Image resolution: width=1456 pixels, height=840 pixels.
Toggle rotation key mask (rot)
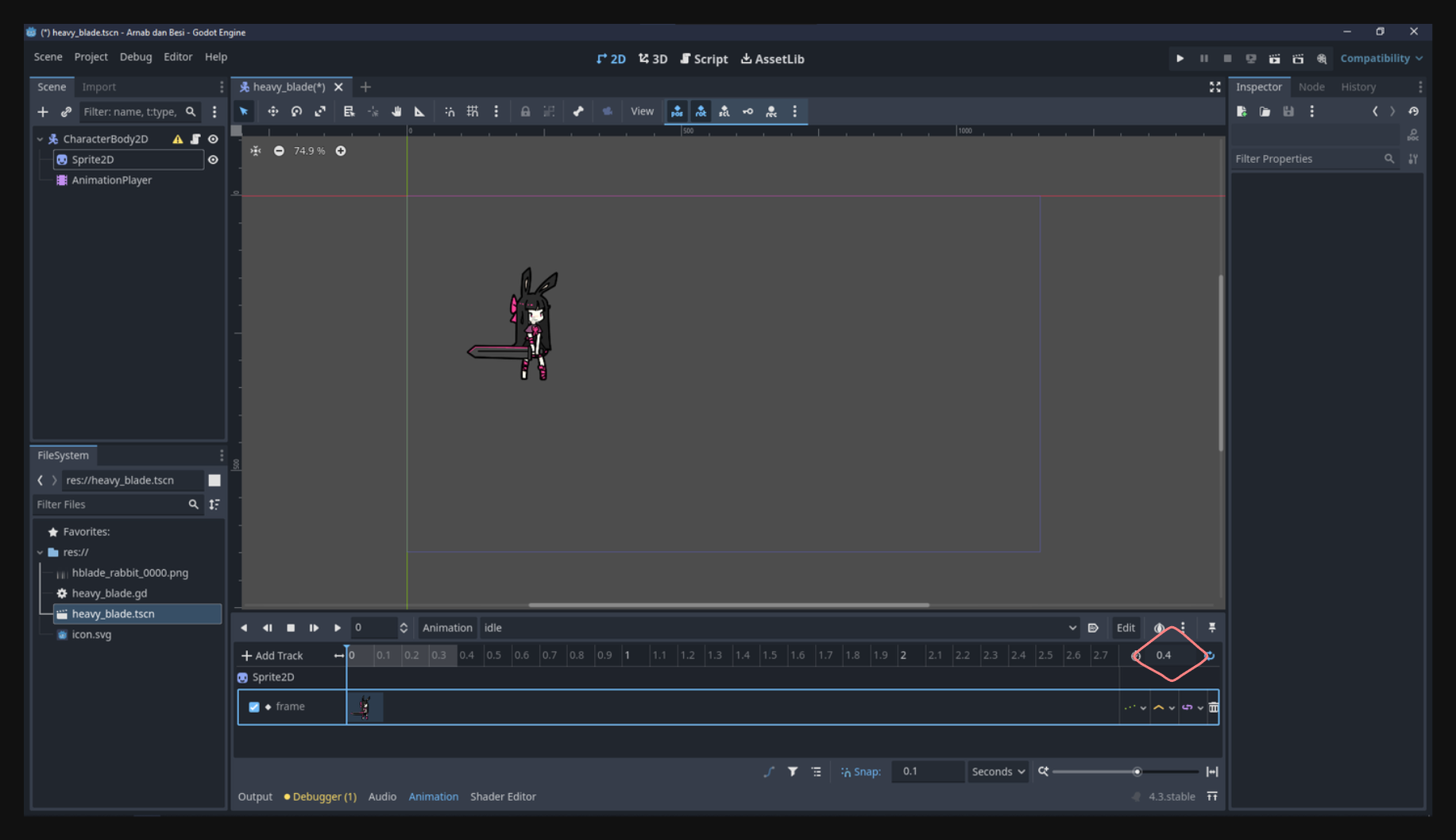[x=701, y=111]
